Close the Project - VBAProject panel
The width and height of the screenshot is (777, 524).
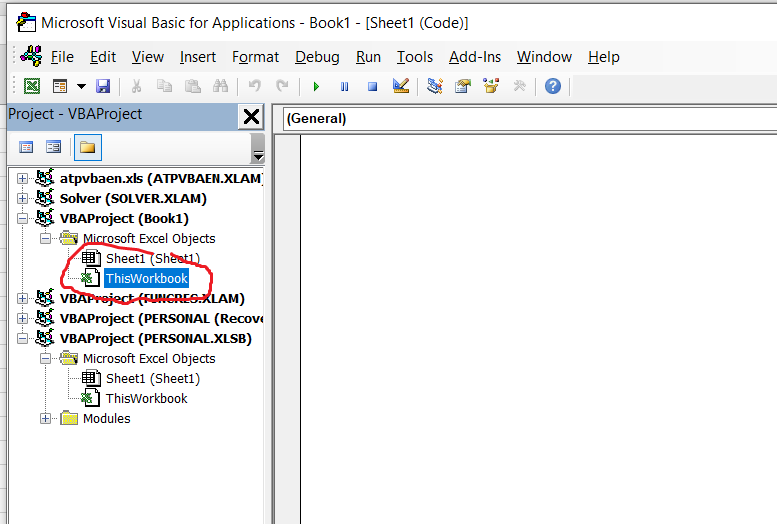[251, 117]
